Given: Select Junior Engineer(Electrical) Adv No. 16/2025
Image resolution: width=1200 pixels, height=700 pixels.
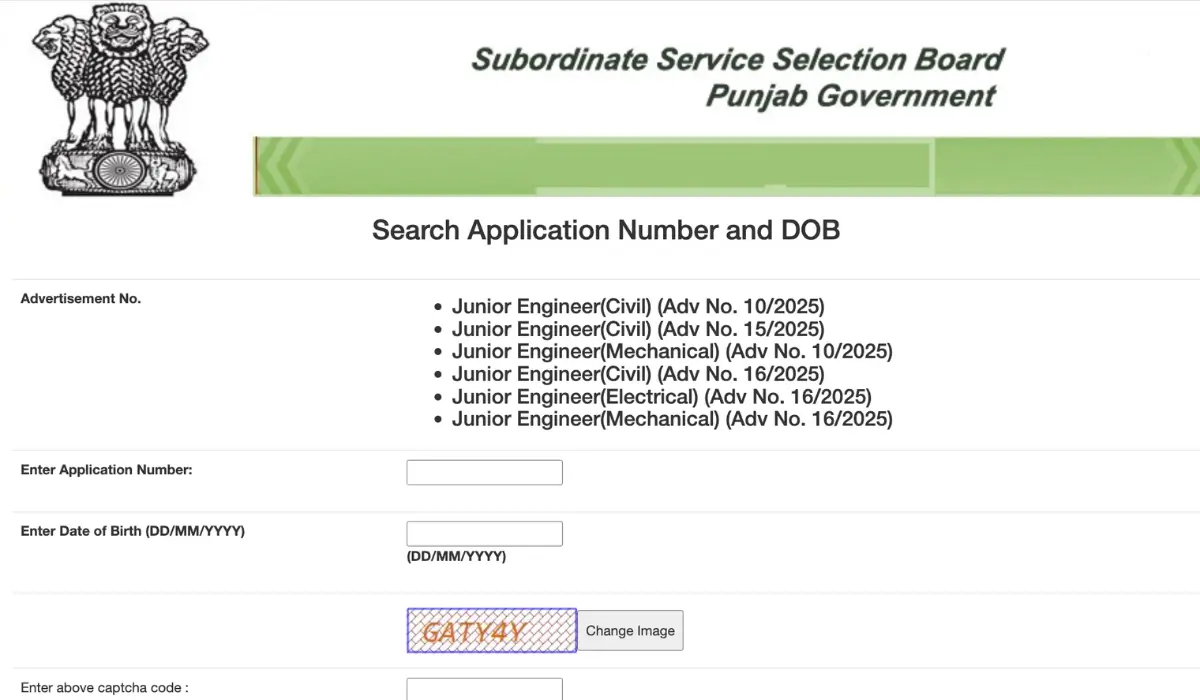Looking at the screenshot, I should pos(662,396).
